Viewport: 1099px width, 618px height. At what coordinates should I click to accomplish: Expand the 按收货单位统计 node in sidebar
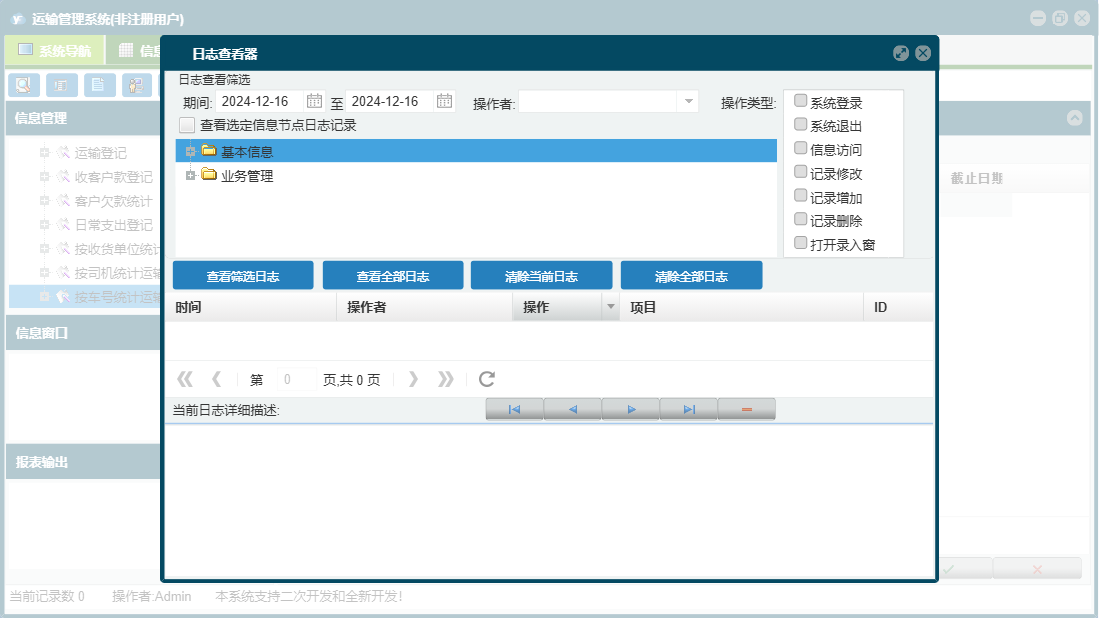44,248
